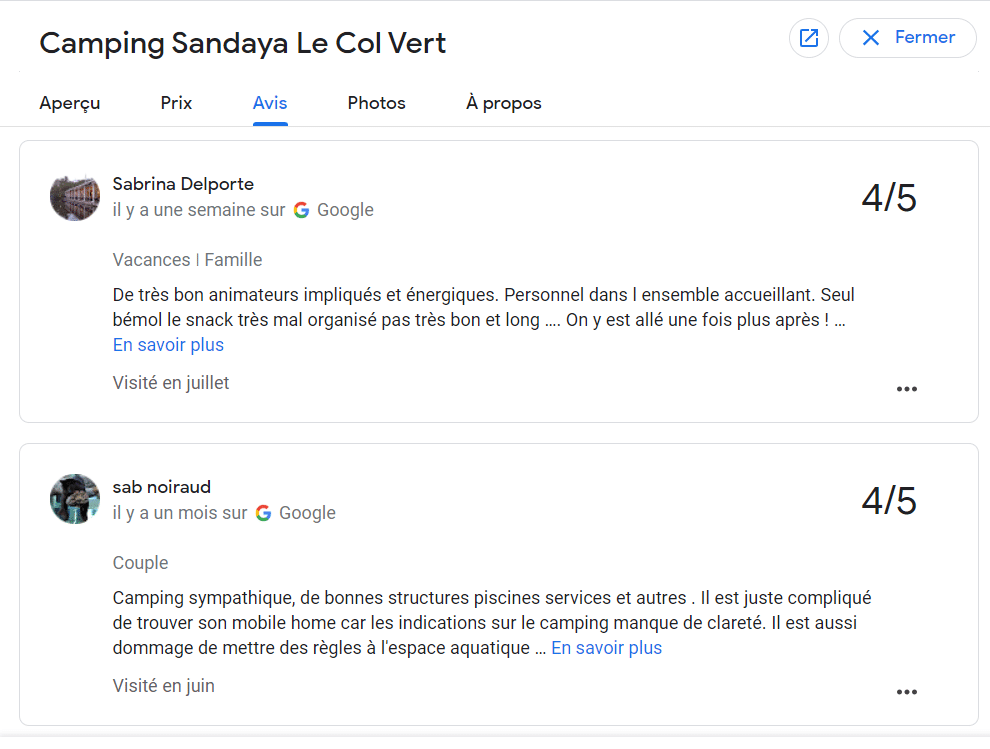Click the Fermer close button
This screenshot has width=990, height=749.
click(x=907, y=38)
